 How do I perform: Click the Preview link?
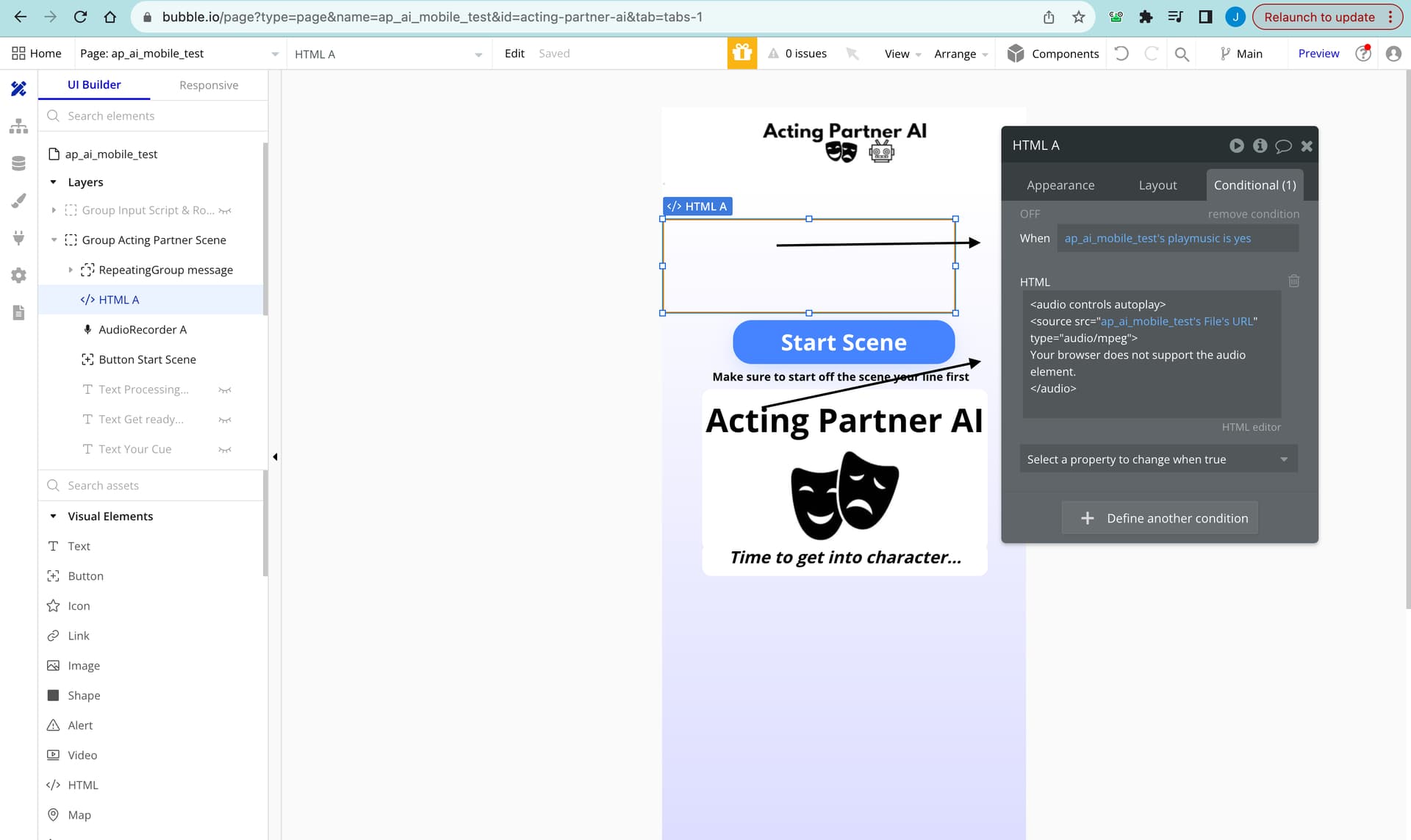pos(1318,54)
